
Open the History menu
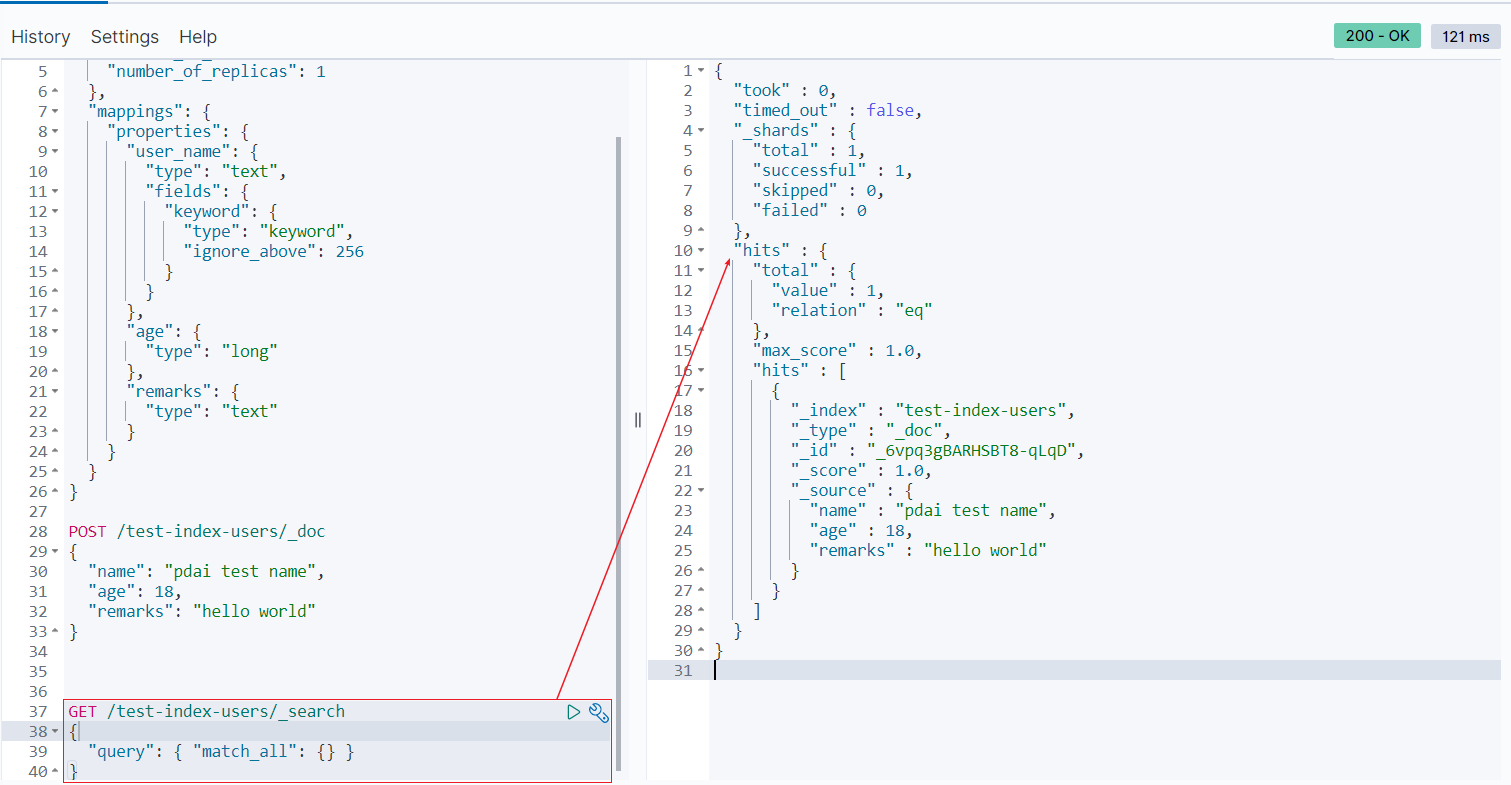point(41,37)
